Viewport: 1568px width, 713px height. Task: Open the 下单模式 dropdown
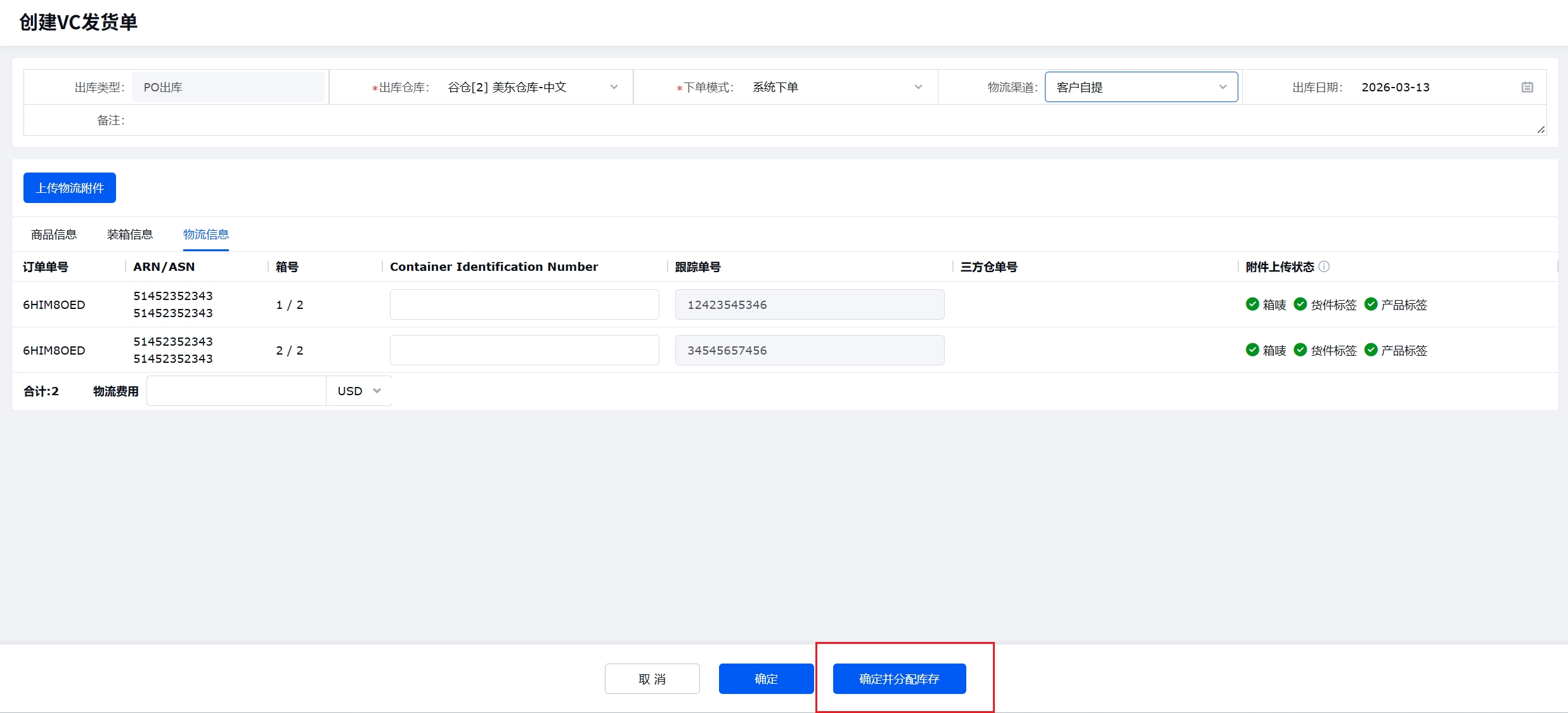917,88
